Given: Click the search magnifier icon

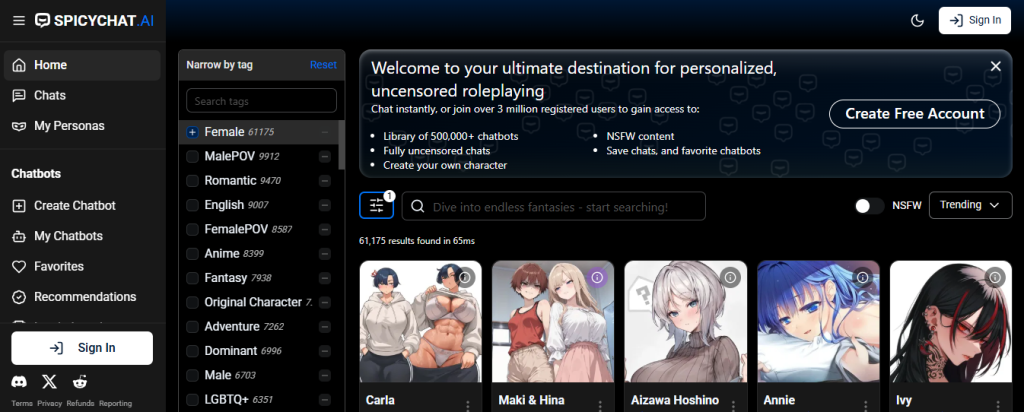Looking at the screenshot, I should tap(418, 206).
